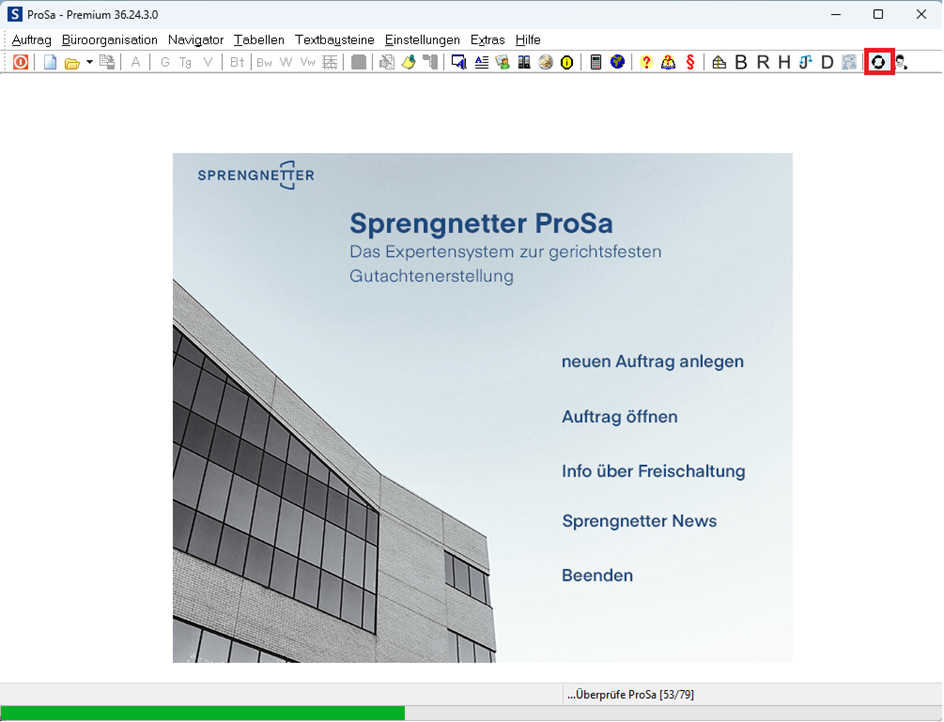Click the B letter toolbar button
Viewport: 944px width, 722px height.
point(741,62)
